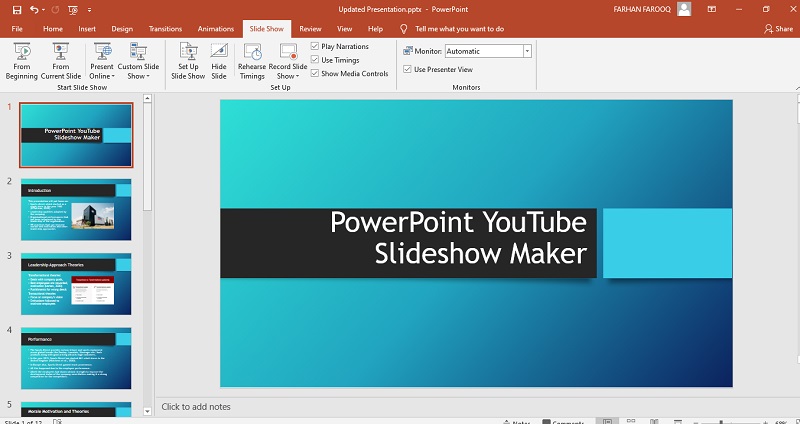Click the Custom Slide Show icon
Viewport: 800px width, 424px height.
click(x=138, y=52)
